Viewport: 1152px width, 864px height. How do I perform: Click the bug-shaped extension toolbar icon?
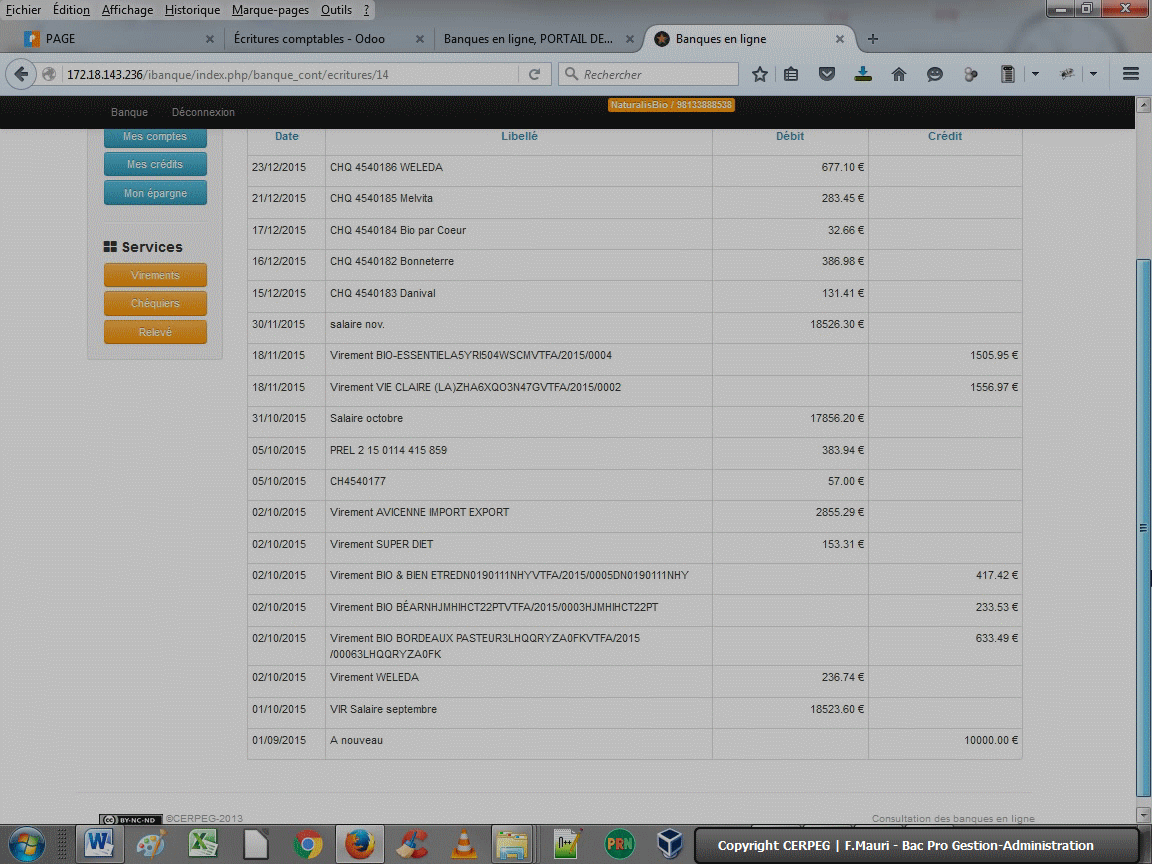click(x=1067, y=74)
